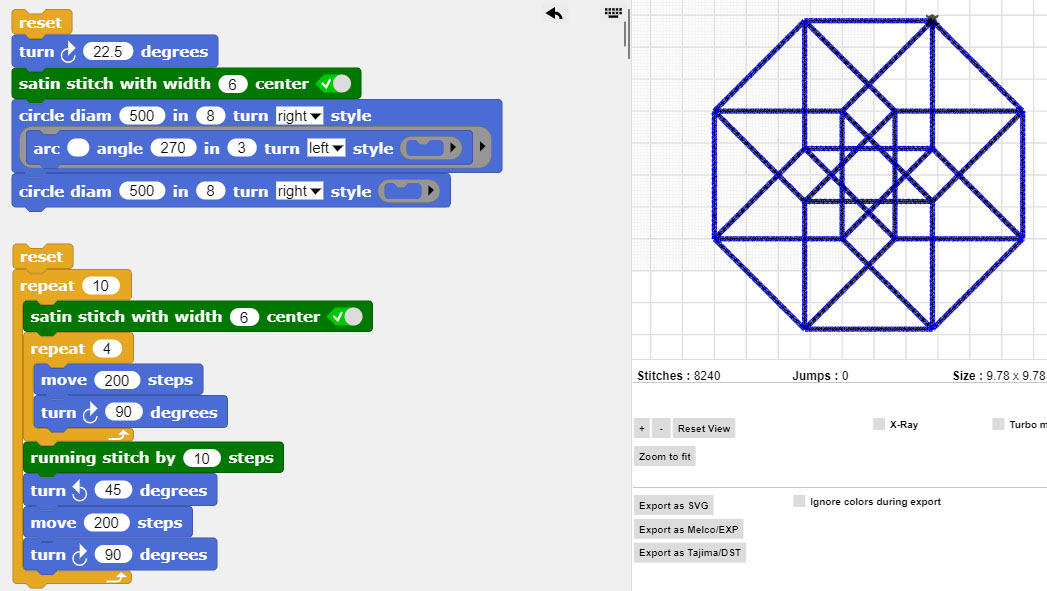The width and height of the screenshot is (1047, 591).
Task: Click clockwise arrow in inner turn 90 block
Action: click(91, 413)
